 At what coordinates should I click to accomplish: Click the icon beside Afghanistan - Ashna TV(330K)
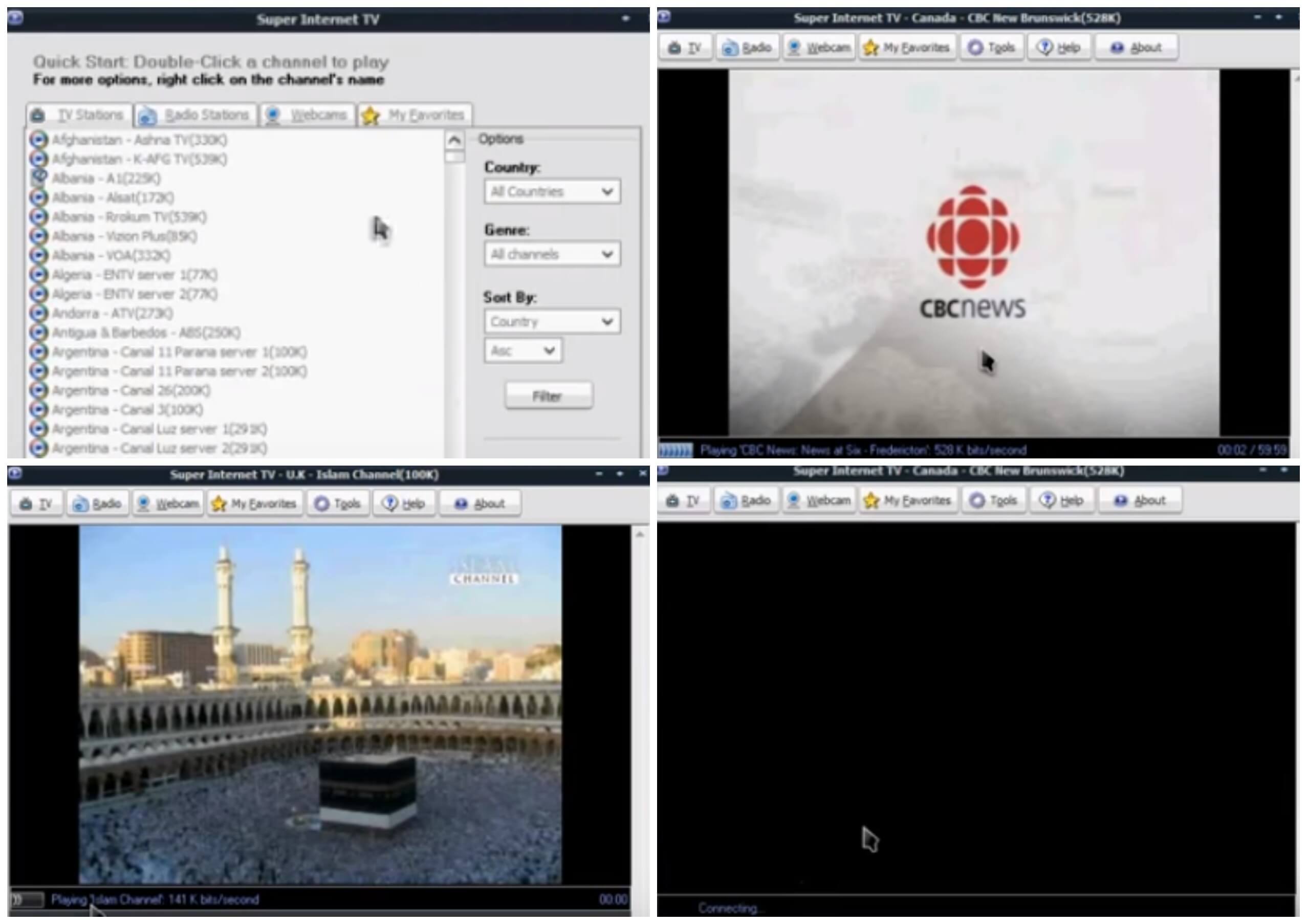pos(38,139)
